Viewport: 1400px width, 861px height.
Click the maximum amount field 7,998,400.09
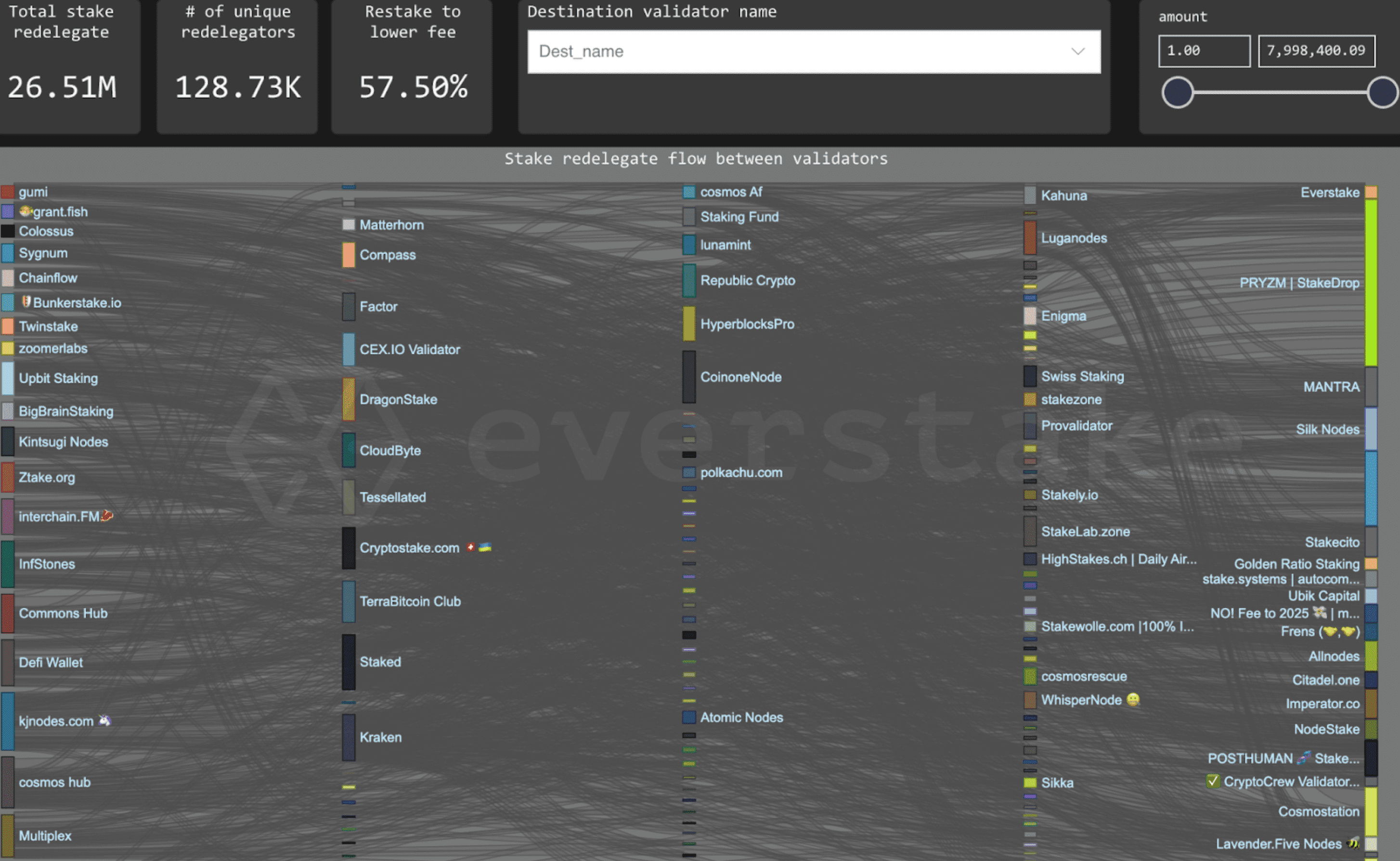pyautogui.click(x=1316, y=51)
